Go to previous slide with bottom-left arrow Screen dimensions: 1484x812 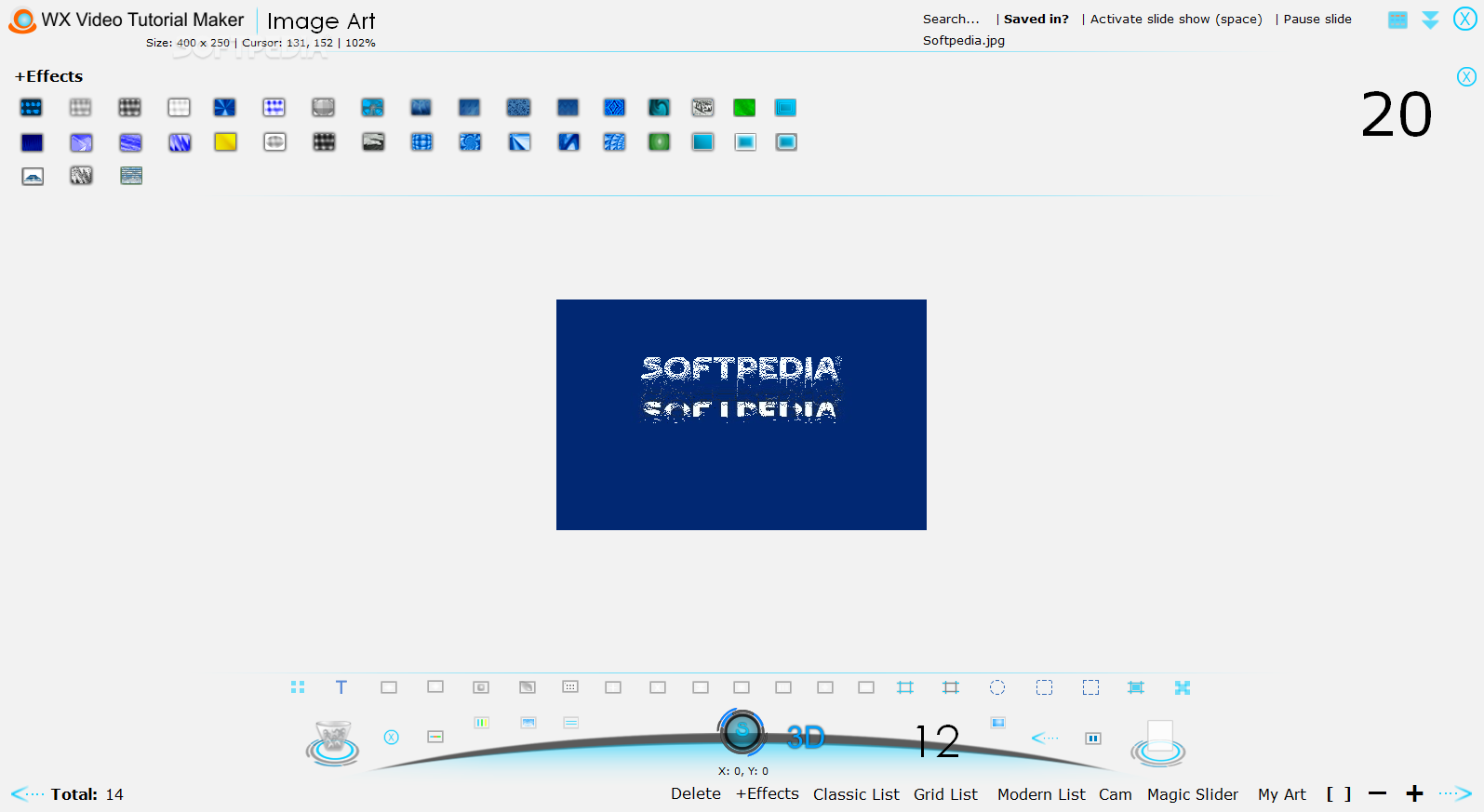click(x=27, y=794)
